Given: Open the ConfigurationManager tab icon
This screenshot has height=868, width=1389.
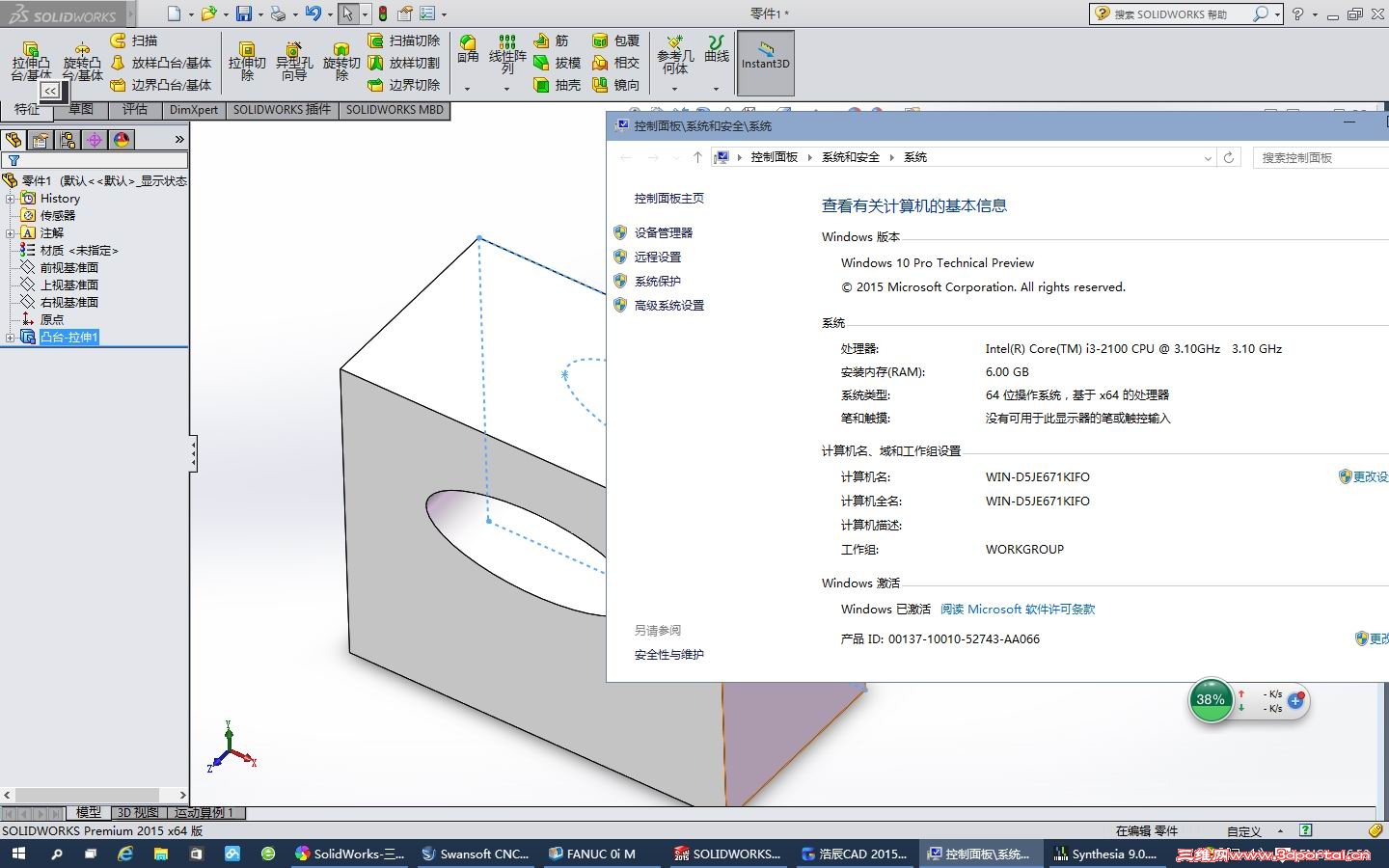Looking at the screenshot, I should [68, 140].
